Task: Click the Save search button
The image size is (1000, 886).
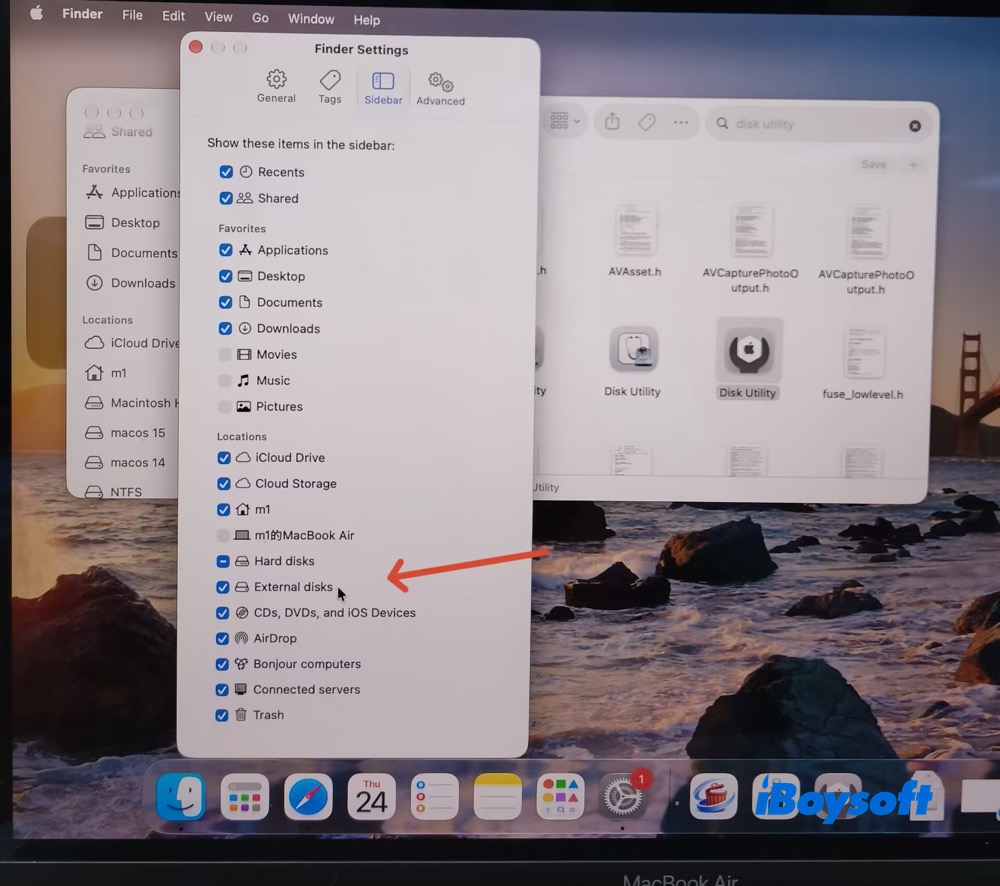Action: (874, 164)
